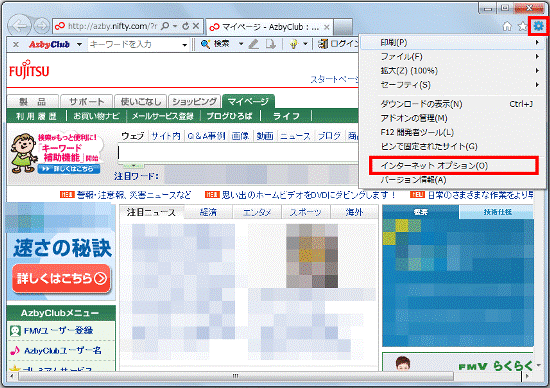Switch to the 注目ニュース news tab
This screenshot has width=550, height=388.
pos(151,212)
